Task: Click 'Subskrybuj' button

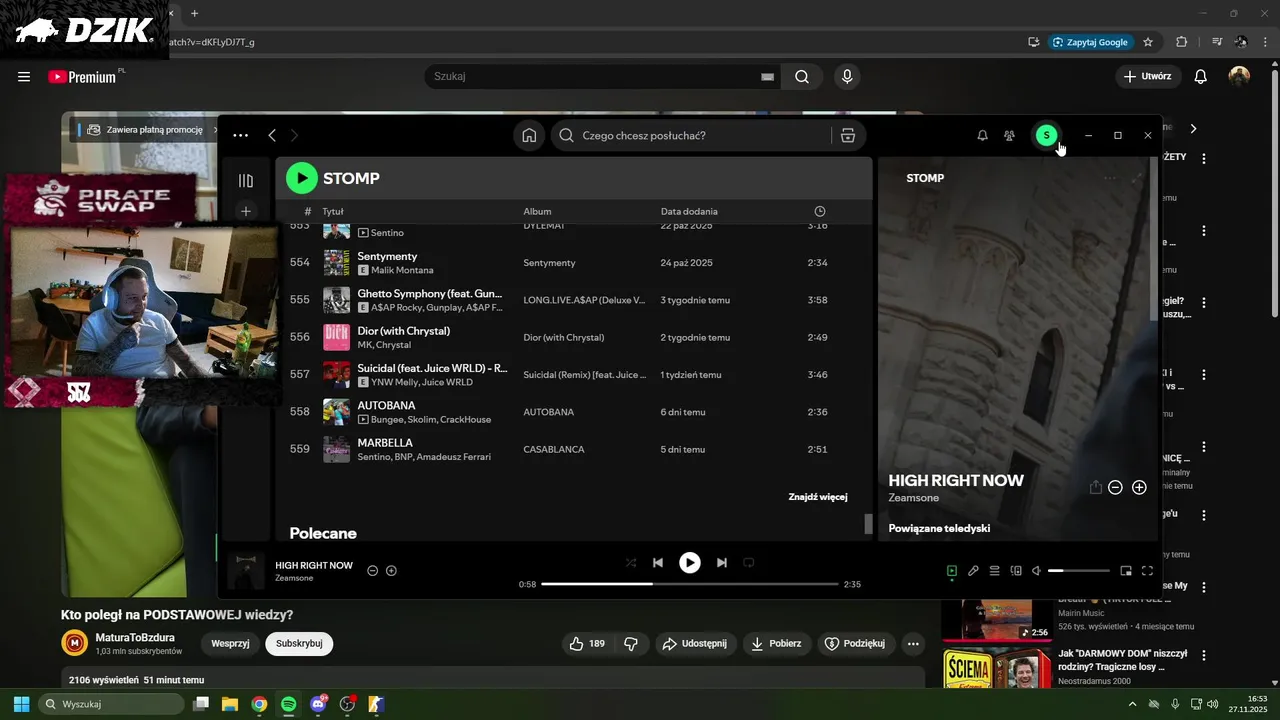Action: tap(299, 644)
